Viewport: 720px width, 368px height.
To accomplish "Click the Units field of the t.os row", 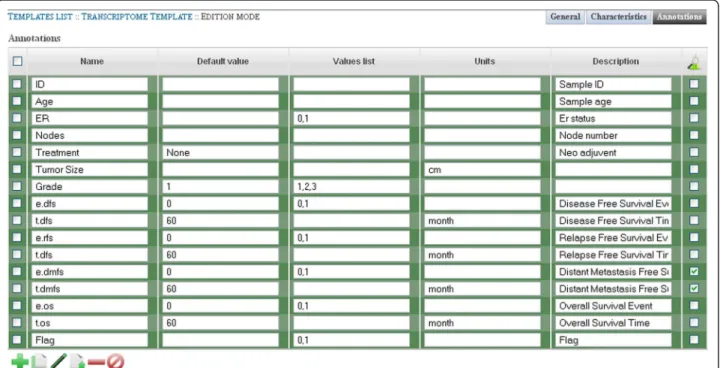I will 482,323.
